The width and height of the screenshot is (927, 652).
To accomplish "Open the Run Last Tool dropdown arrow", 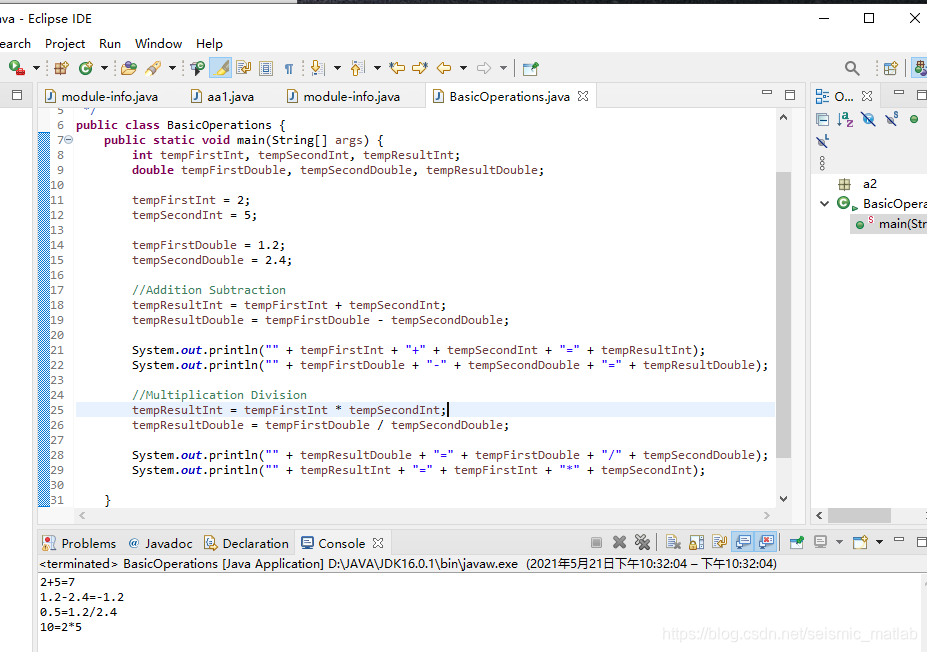I will [36, 68].
